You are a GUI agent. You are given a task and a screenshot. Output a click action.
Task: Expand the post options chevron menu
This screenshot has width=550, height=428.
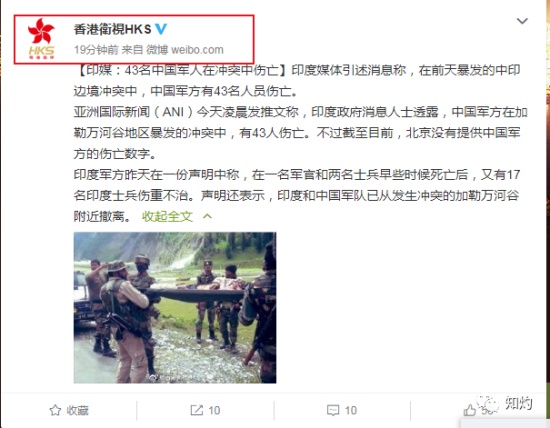(522, 21)
